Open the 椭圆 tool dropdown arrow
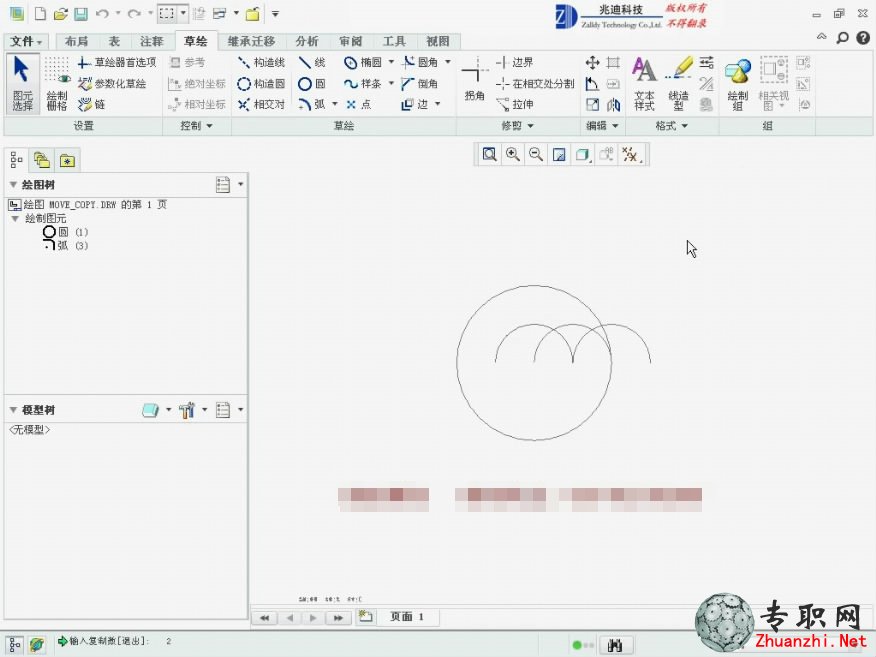The height and width of the screenshot is (657, 876). tap(391, 62)
